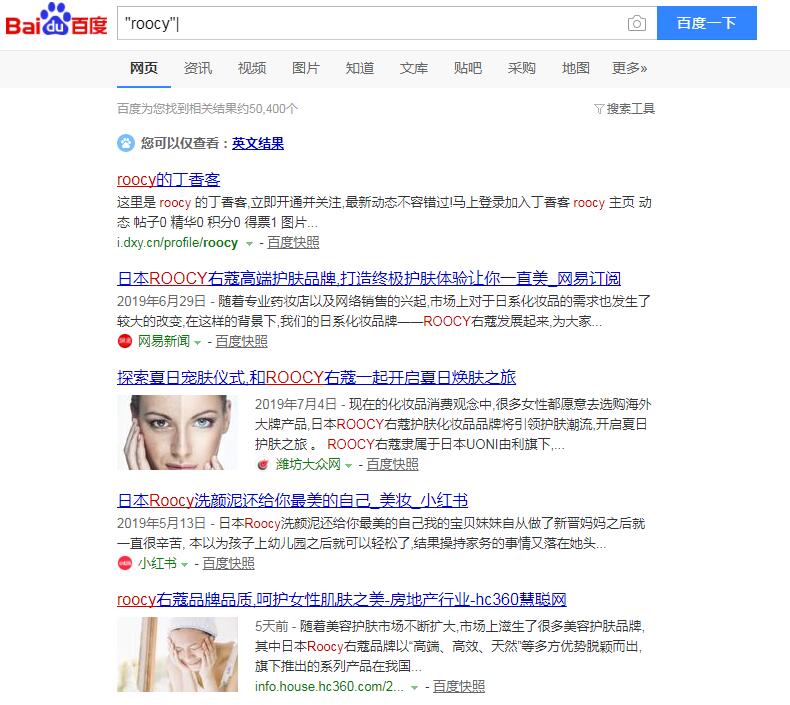Click the 网易新闻 source name
The image size is (790, 705).
coord(164,341)
